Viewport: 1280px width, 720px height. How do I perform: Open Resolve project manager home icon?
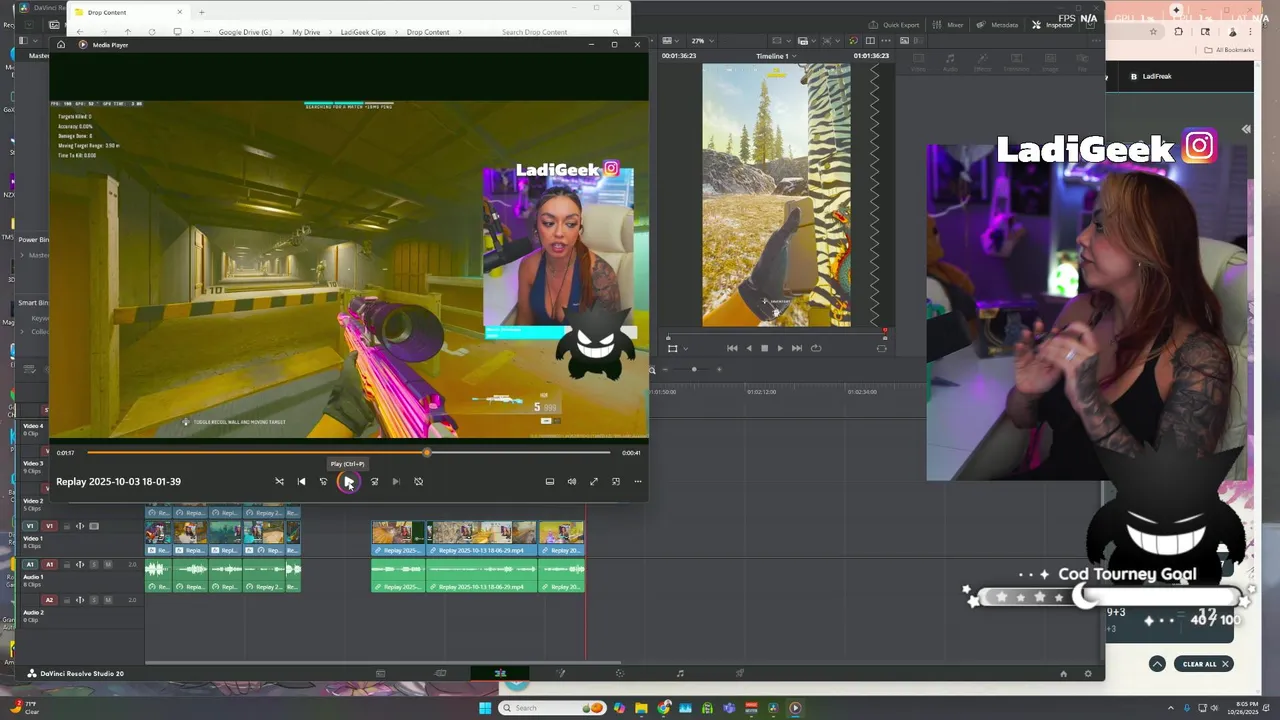1063,674
